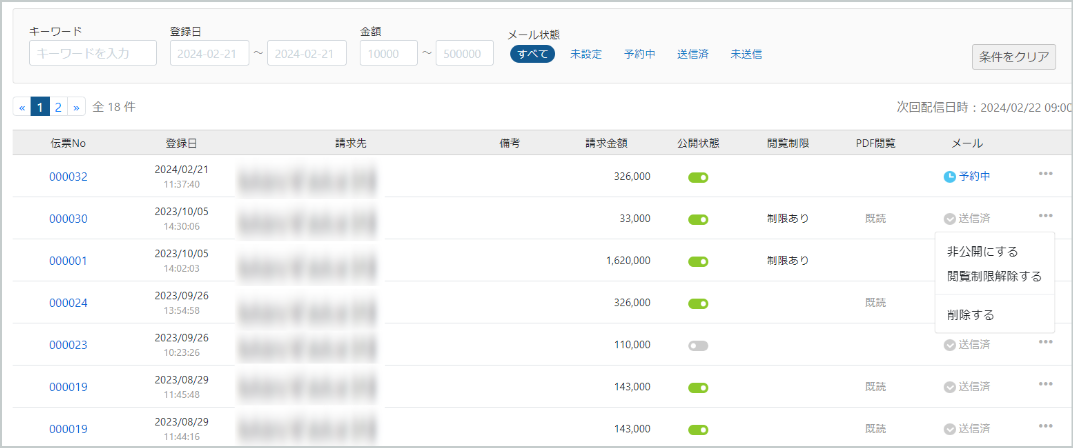Click the 全 18 件 total count
This screenshot has height=448, width=1073.
(x=114, y=107)
